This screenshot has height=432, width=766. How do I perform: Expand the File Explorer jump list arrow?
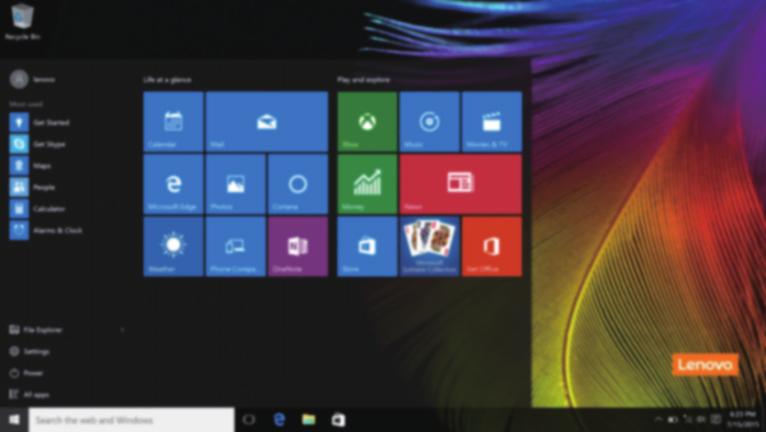point(122,330)
